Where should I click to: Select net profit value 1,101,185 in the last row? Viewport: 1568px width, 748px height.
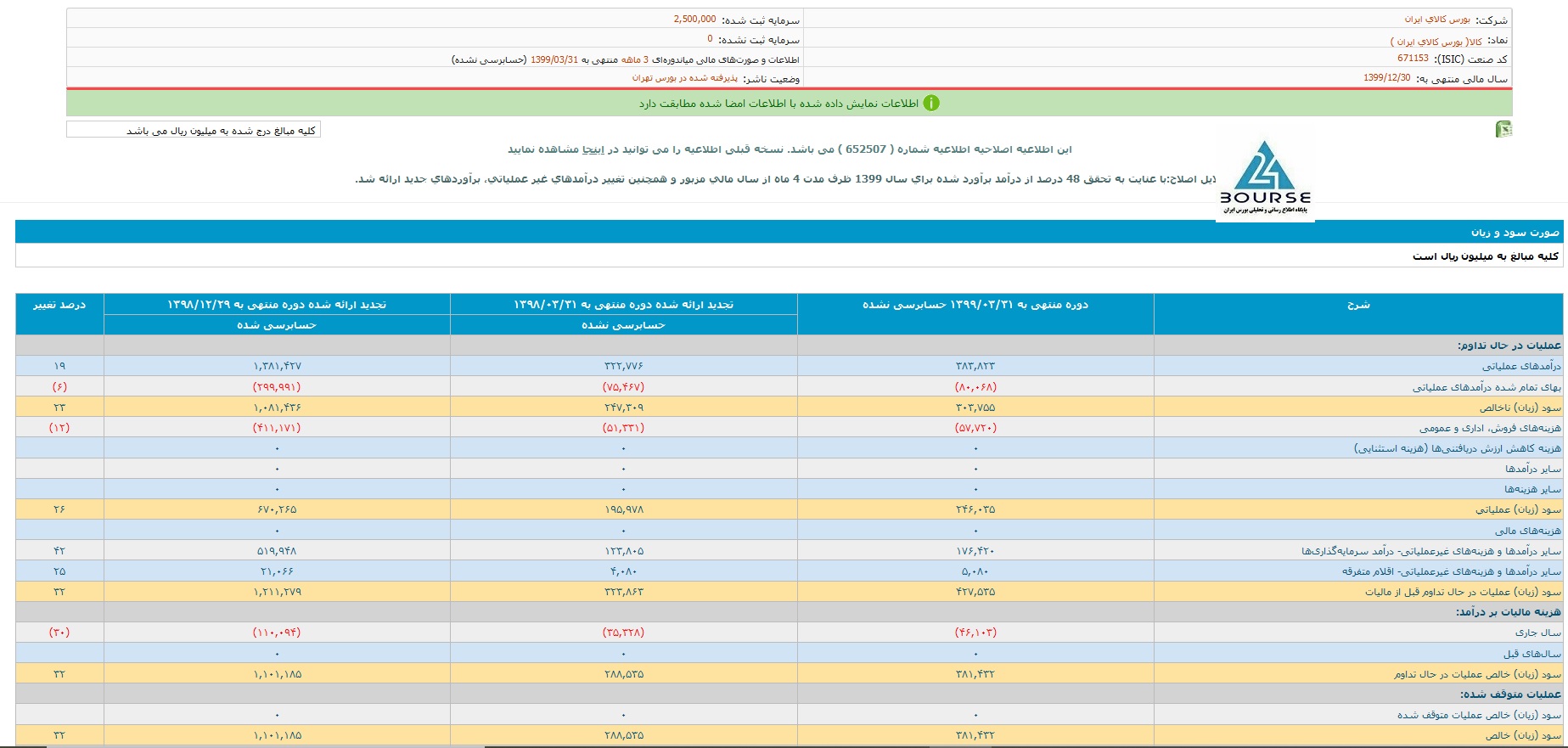coord(277,735)
